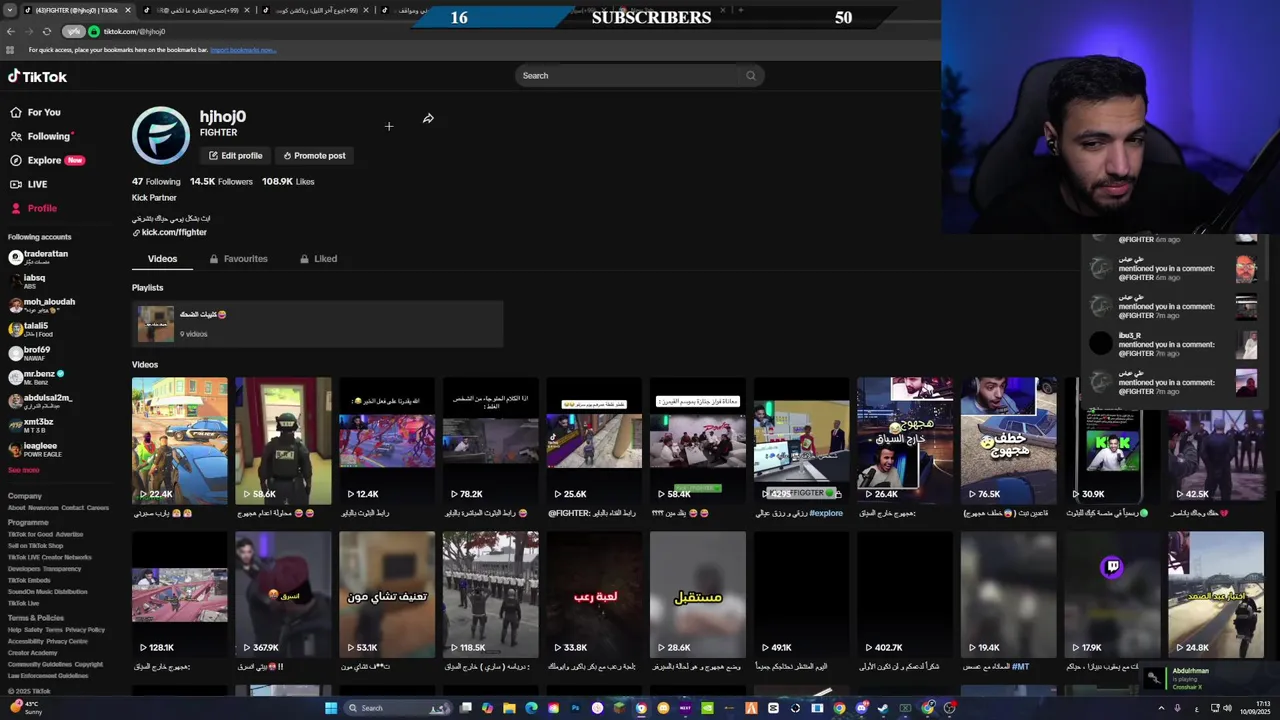Open the LIVE section

pos(29,184)
